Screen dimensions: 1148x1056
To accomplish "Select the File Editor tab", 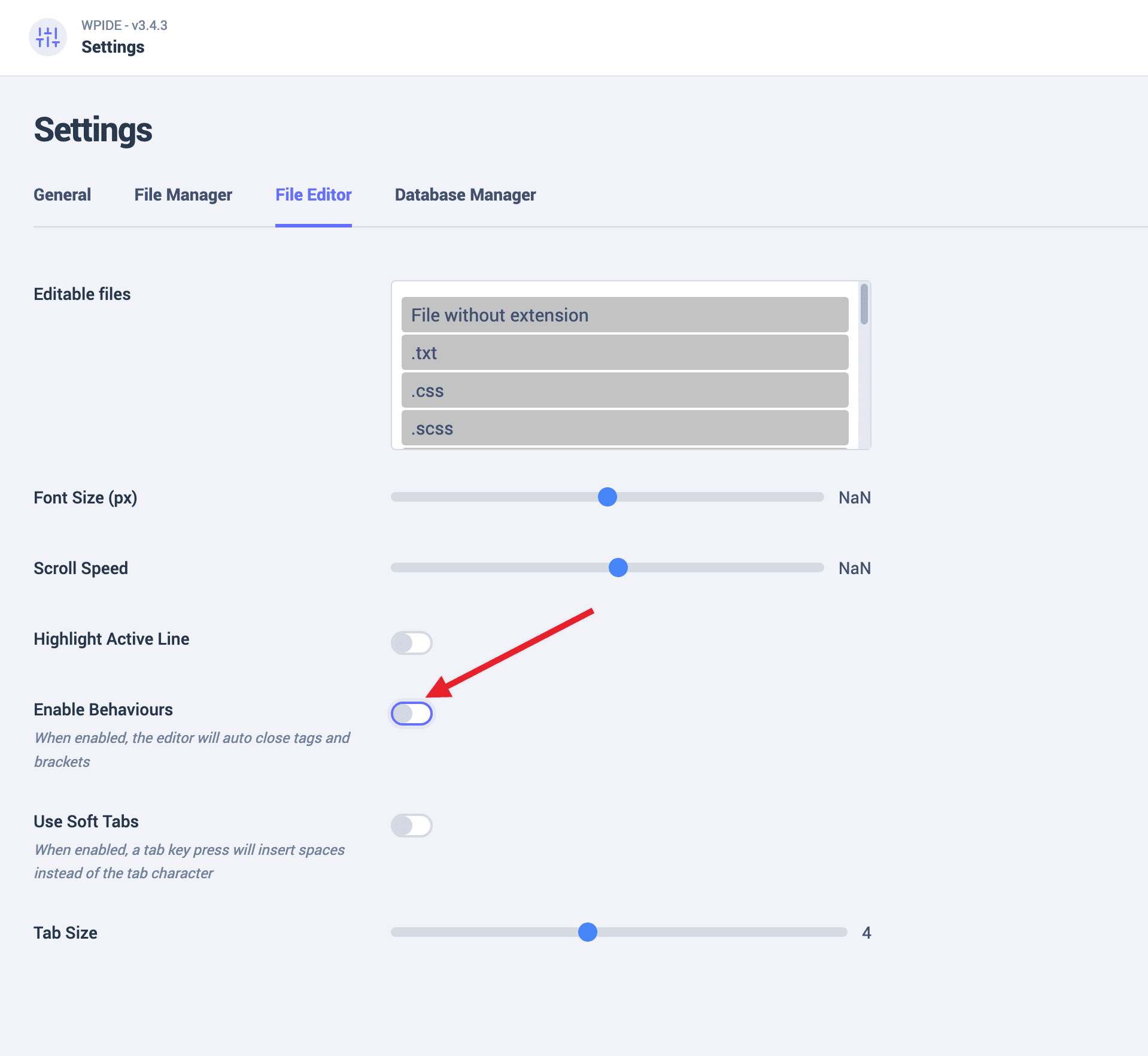I will [x=314, y=195].
